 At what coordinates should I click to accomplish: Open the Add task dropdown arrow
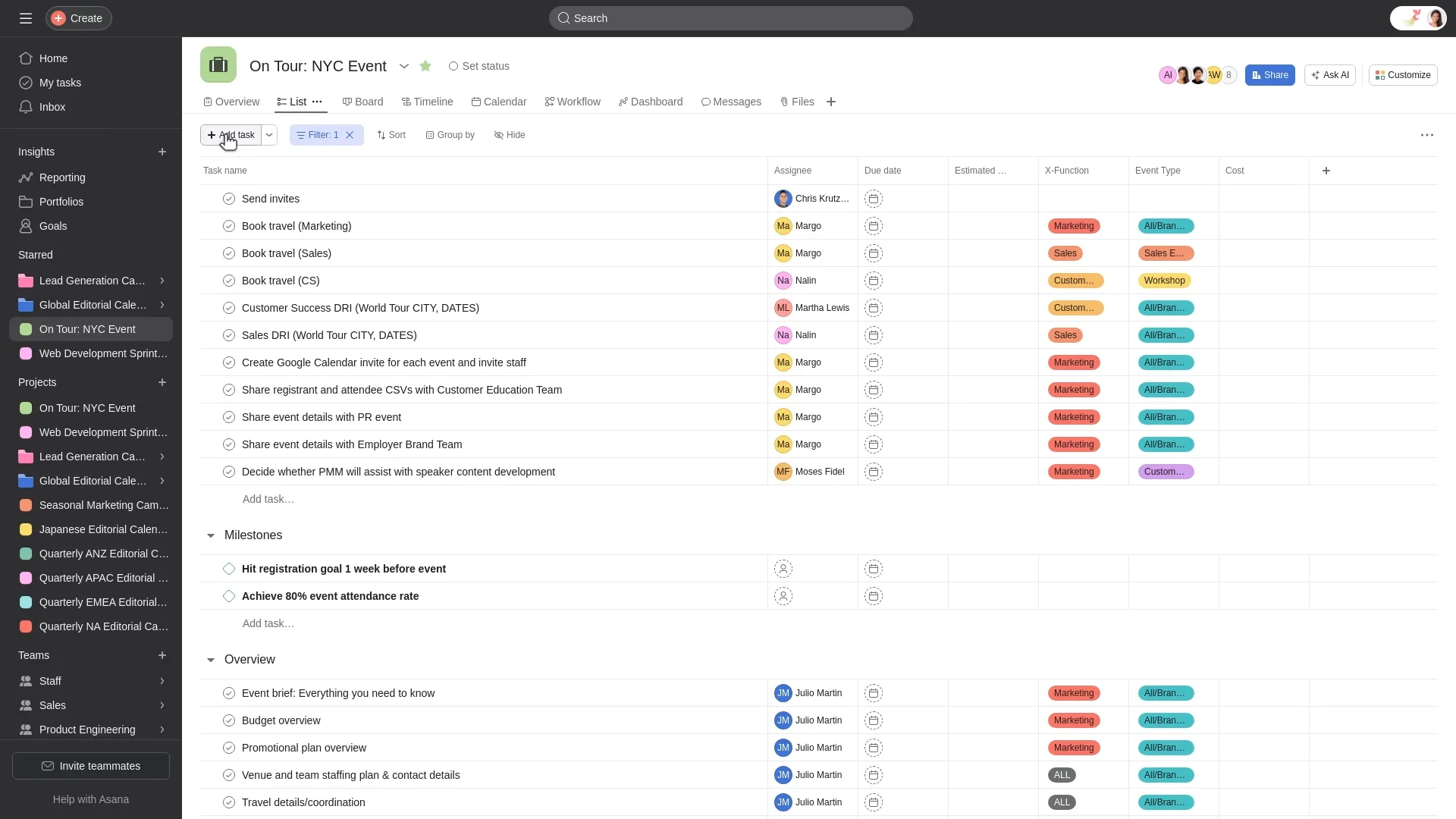(x=269, y=134)
